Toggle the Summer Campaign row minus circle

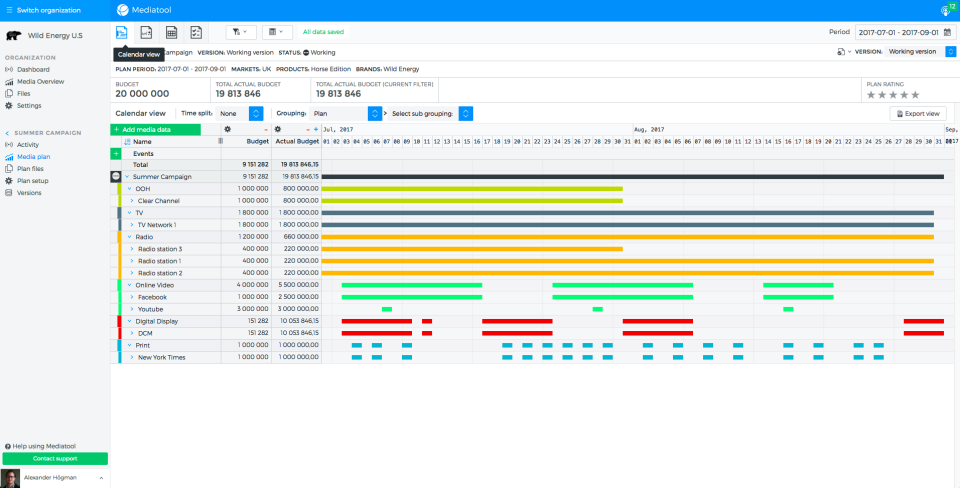pos(116,176)
